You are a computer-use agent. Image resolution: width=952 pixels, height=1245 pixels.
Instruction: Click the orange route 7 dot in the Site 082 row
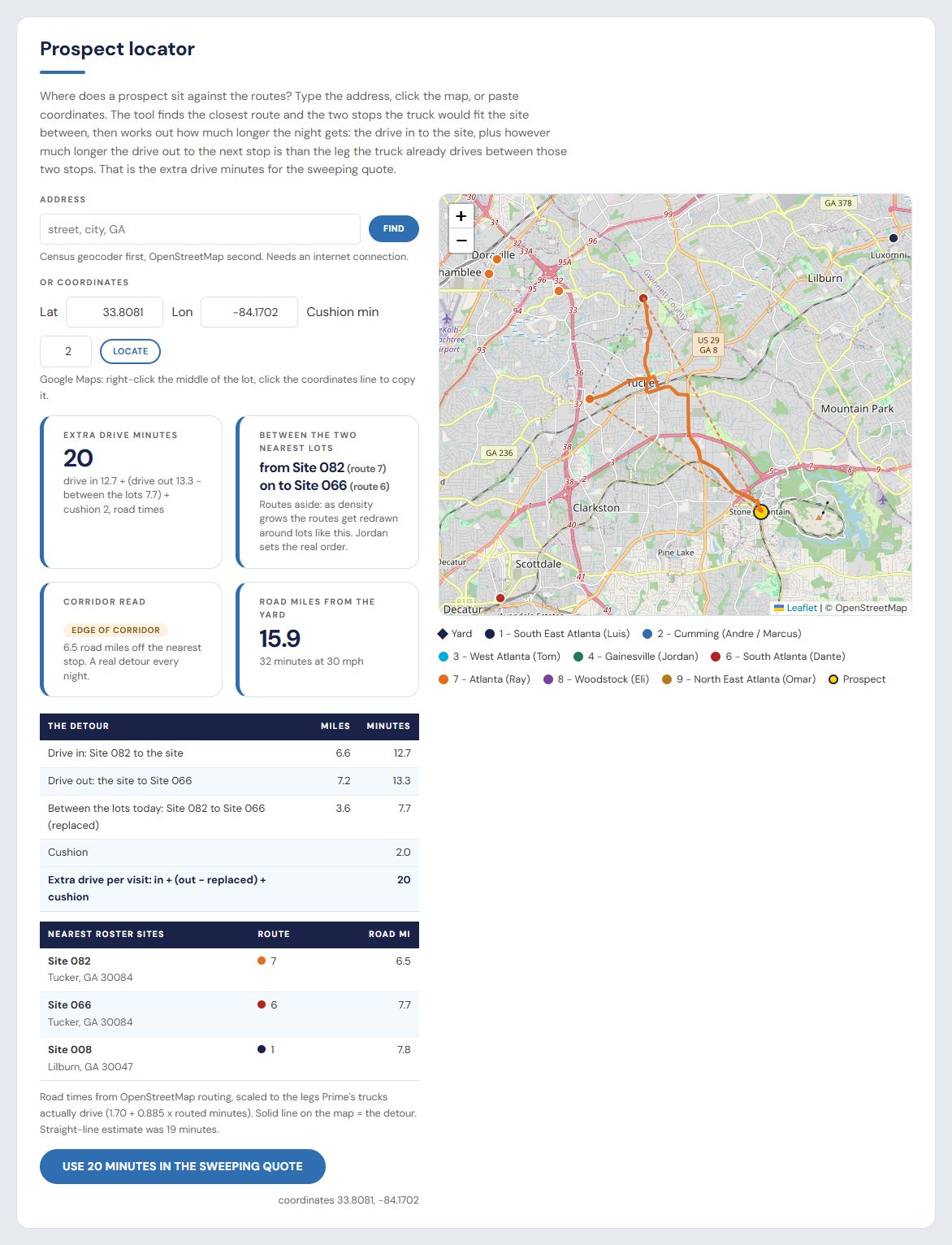262,961
